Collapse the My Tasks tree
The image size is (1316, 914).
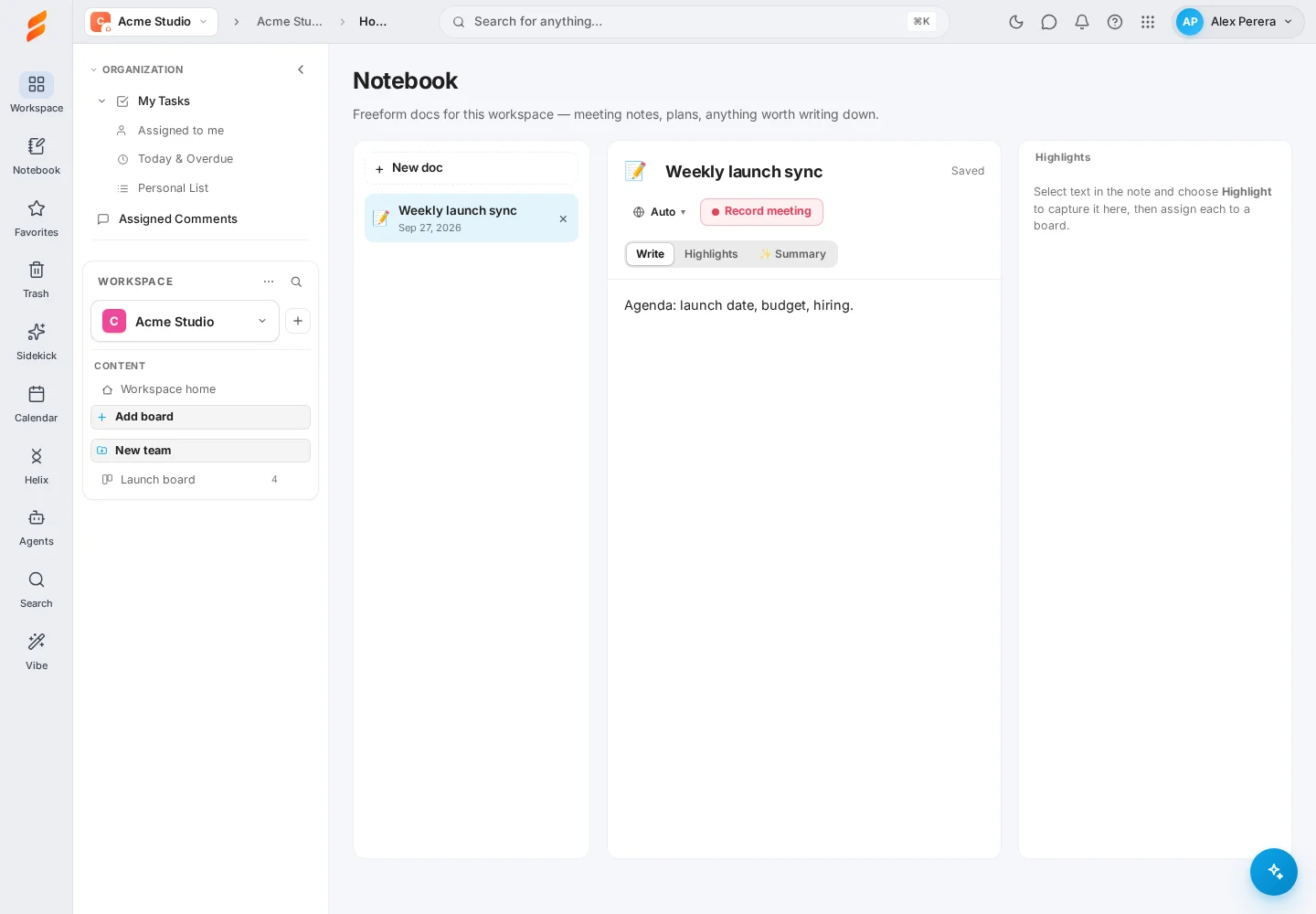coord(101,101)
